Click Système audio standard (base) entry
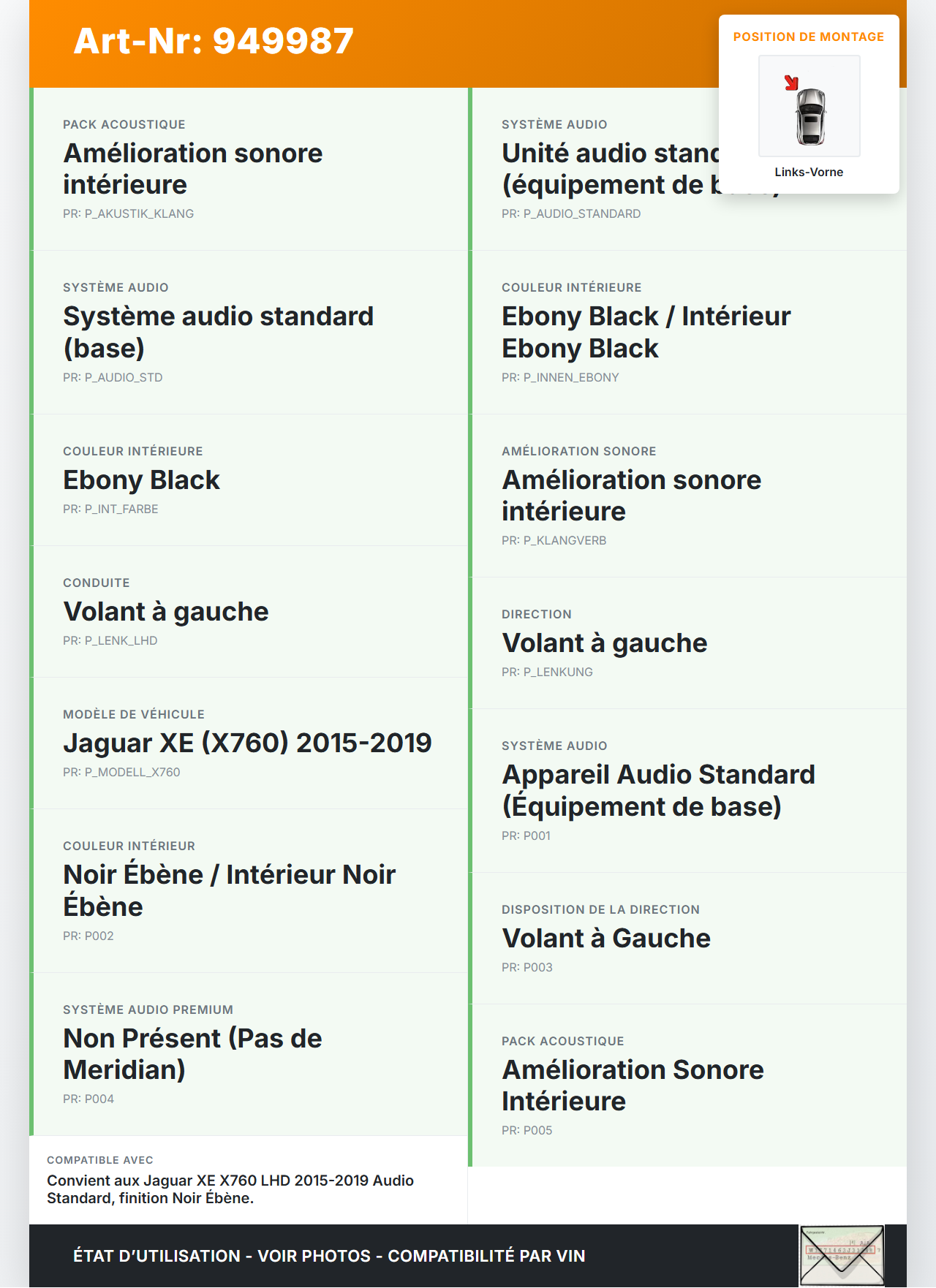 click(x=218, y=333)
